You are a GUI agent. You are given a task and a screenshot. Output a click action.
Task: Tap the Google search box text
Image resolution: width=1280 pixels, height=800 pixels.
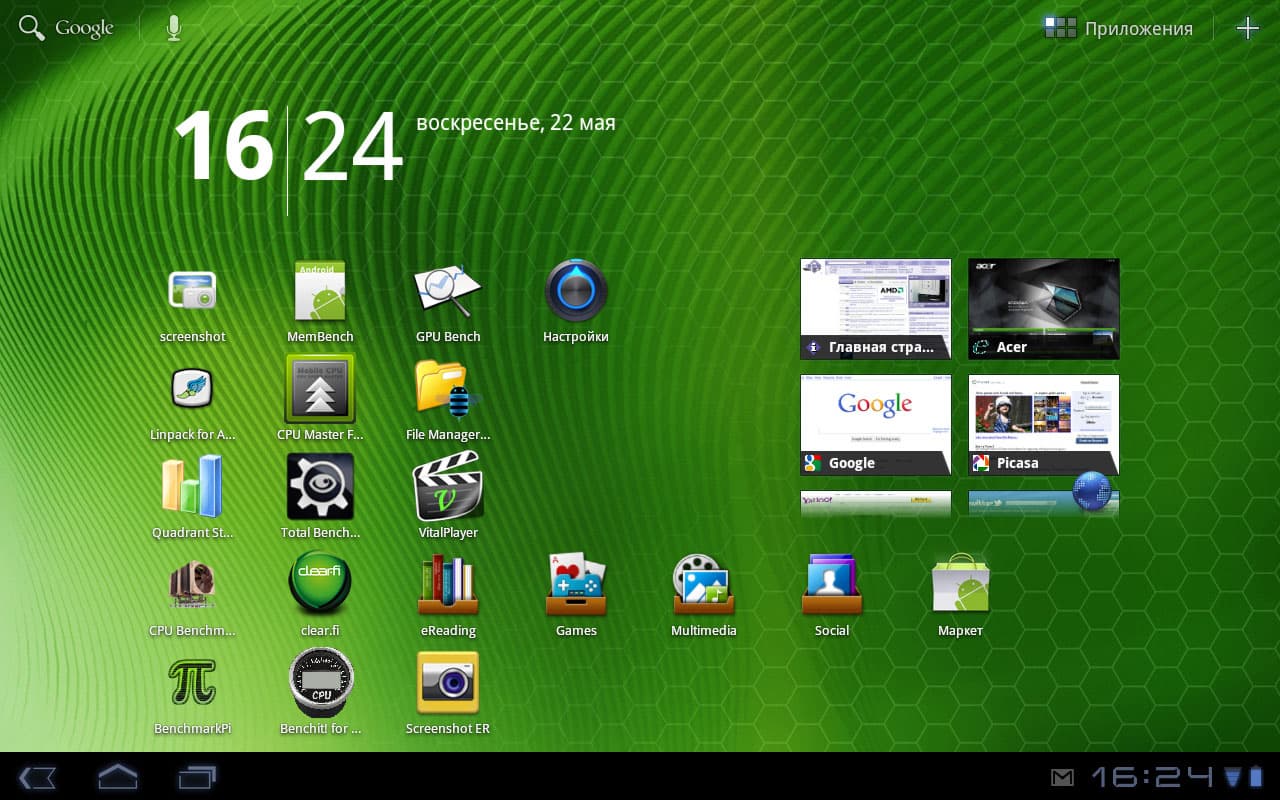(x=84, y=28)
